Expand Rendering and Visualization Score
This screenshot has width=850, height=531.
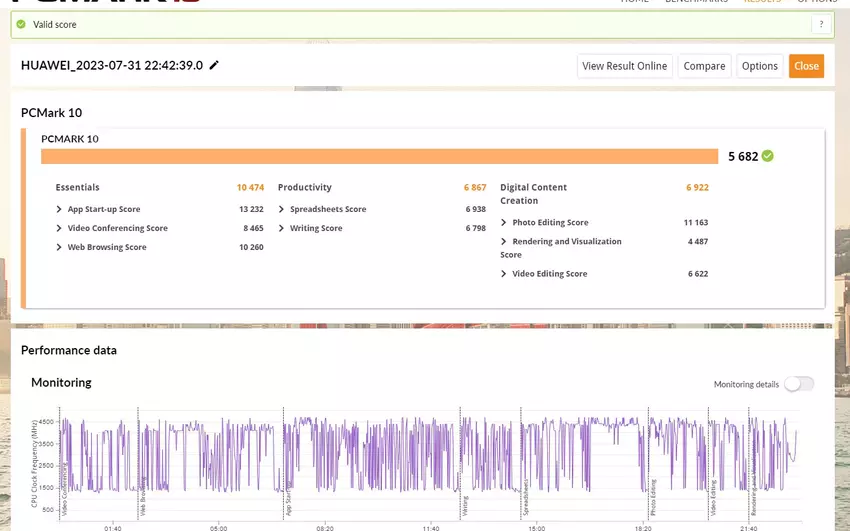(505, 242)
